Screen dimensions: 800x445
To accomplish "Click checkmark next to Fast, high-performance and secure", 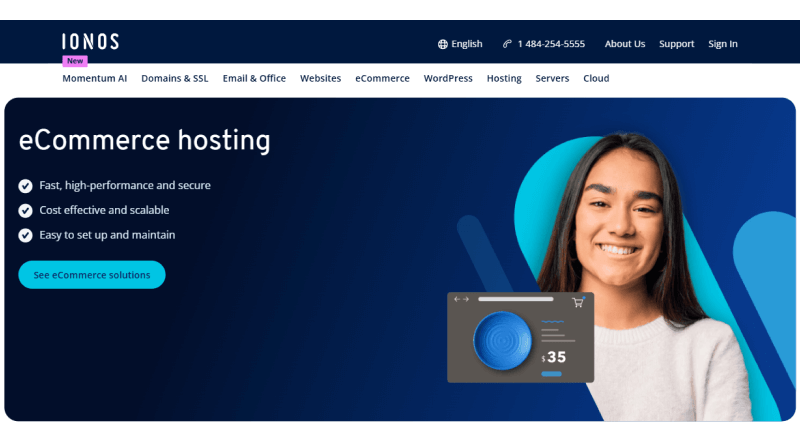I will coord(26,186).
